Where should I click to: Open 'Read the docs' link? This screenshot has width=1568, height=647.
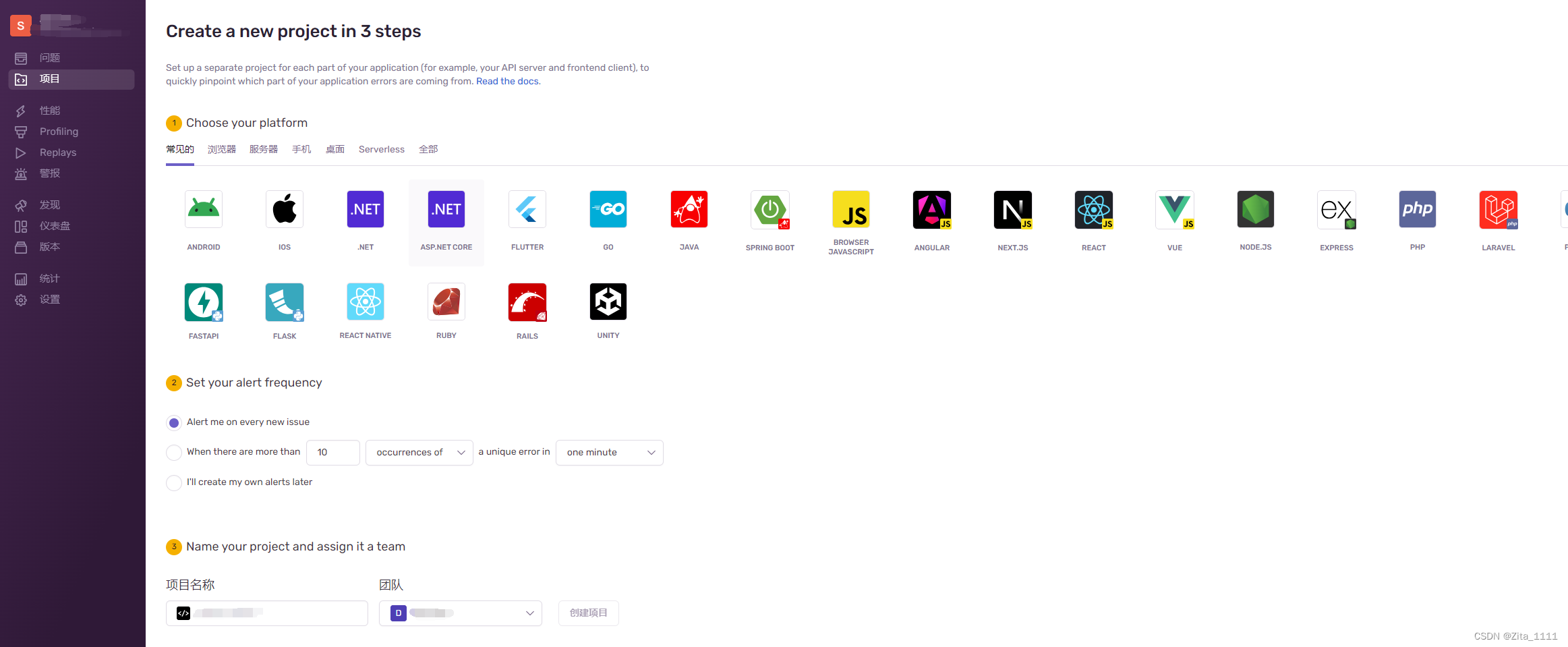pos(508,81)
